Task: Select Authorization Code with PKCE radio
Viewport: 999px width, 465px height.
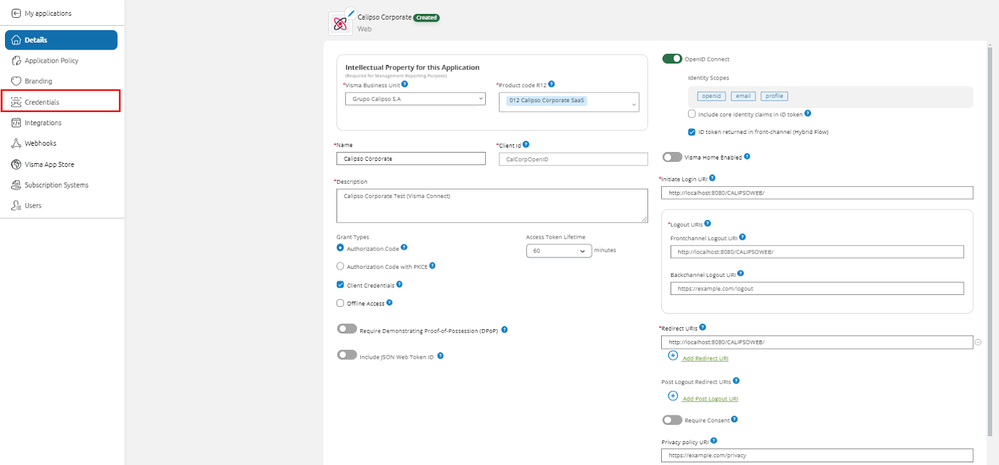Action: coord(340,266)
